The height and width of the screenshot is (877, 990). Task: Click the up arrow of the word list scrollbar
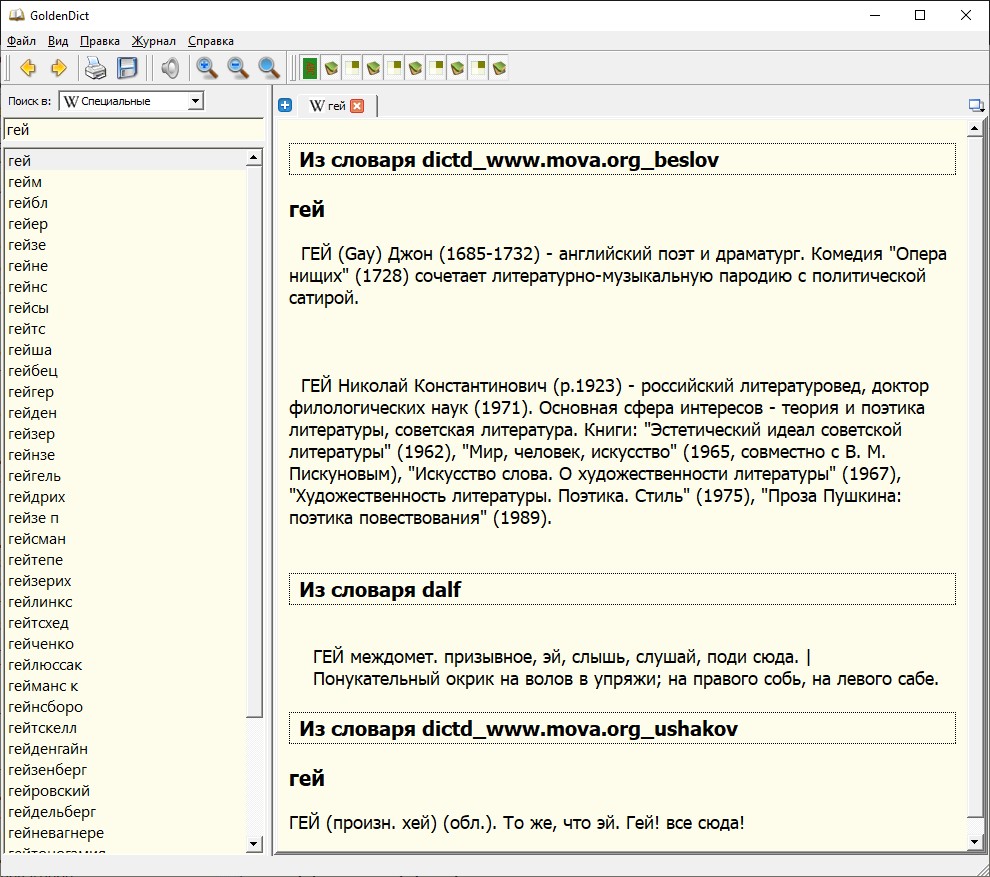pos(254,158)
